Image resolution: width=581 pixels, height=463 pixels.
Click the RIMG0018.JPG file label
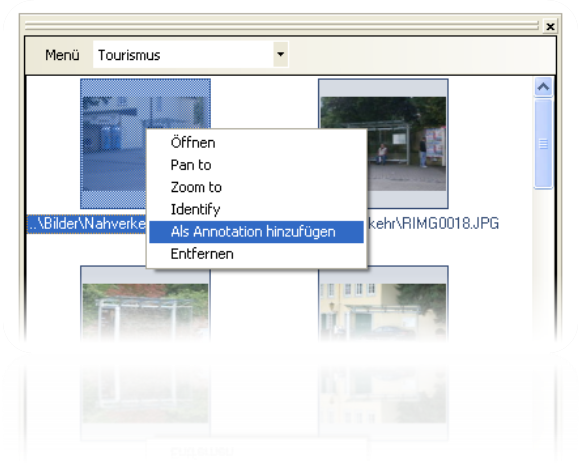[x=433, y=223]
